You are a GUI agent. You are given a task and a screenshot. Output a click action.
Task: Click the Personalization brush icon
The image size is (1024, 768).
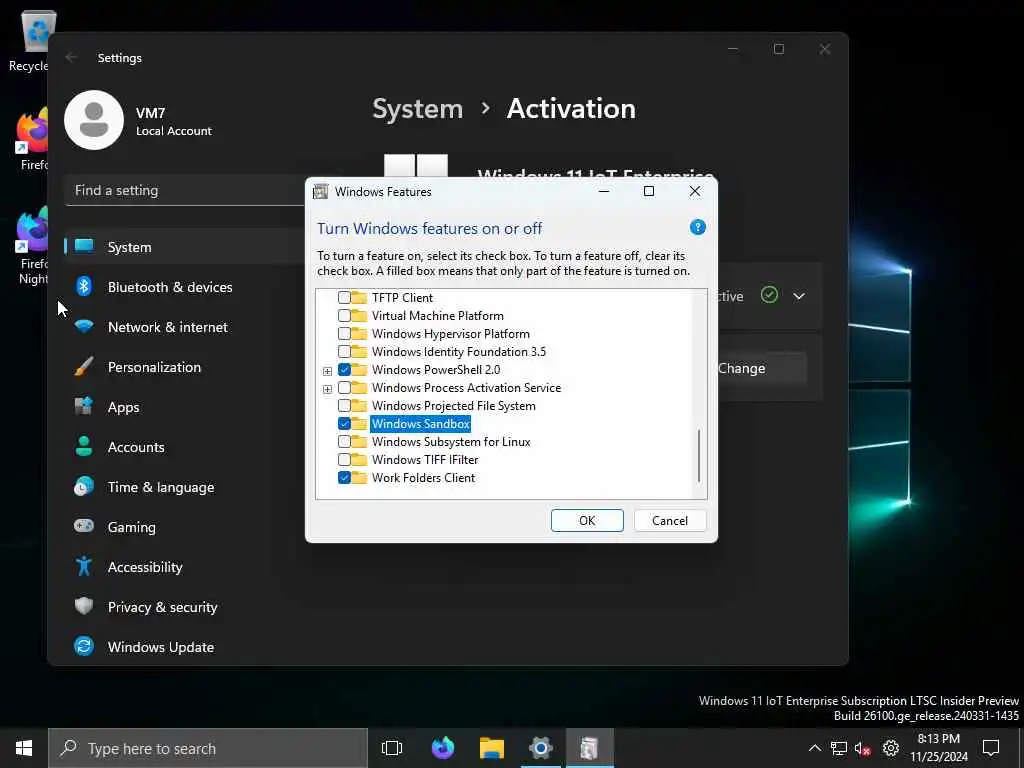(84, 366)
